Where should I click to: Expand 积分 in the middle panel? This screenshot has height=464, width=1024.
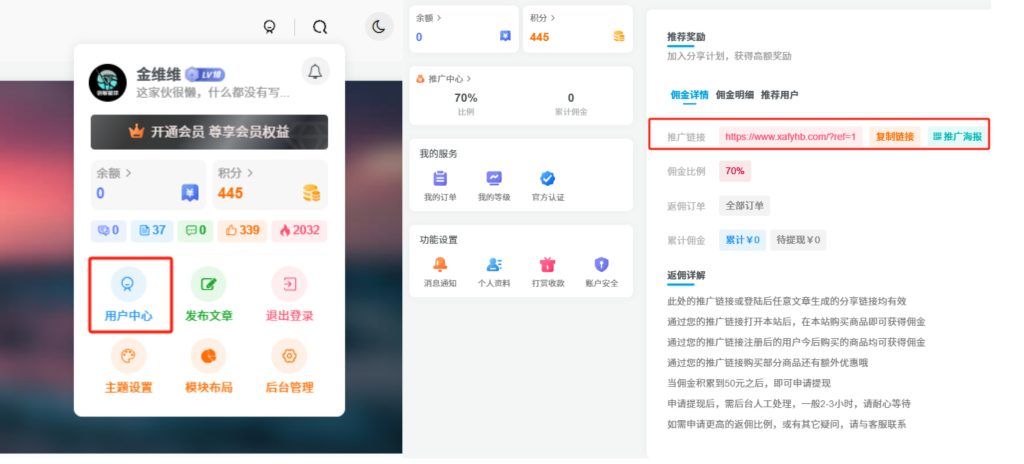pos(543,18)
